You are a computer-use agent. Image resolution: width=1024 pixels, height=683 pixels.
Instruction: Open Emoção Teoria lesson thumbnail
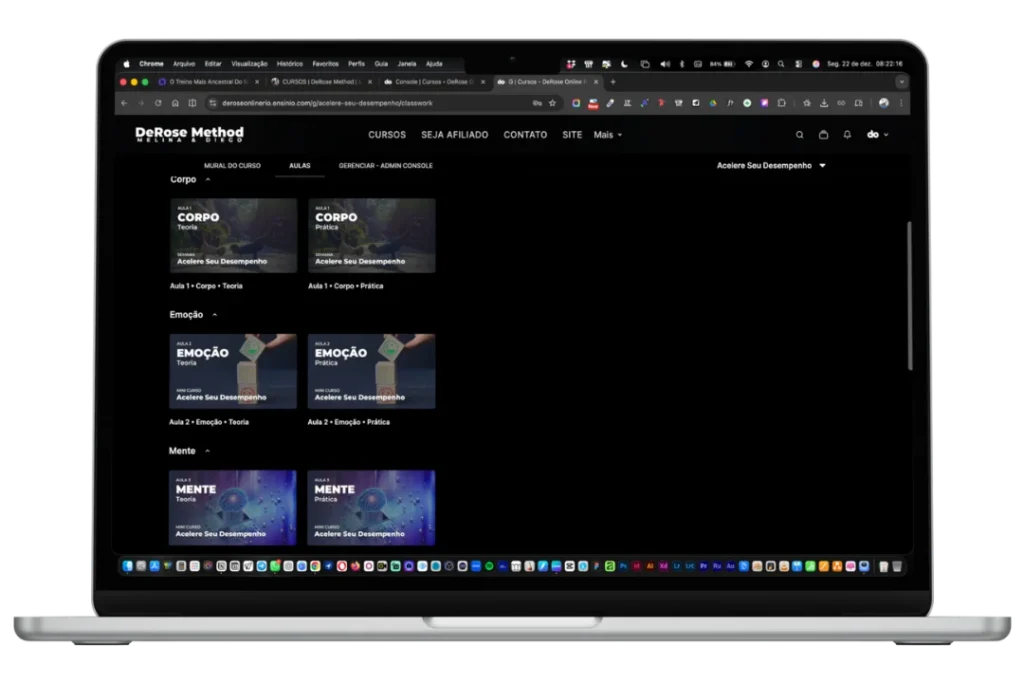pyautogui.click(x=232, y=372)
